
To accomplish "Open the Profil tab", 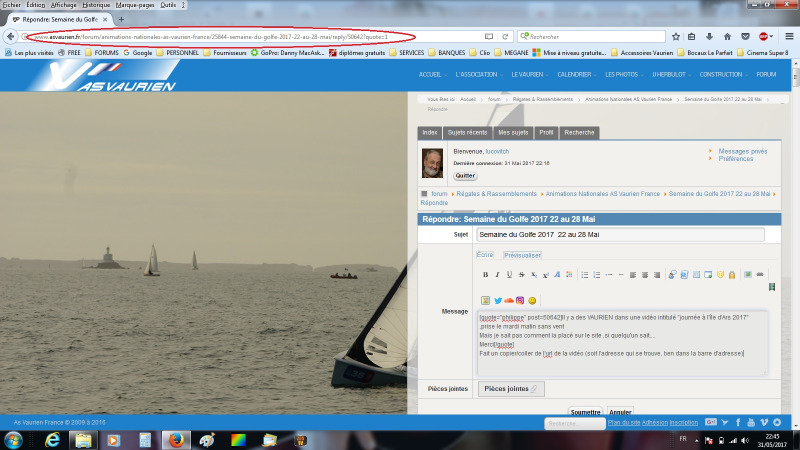I will [x=546, y=133].
